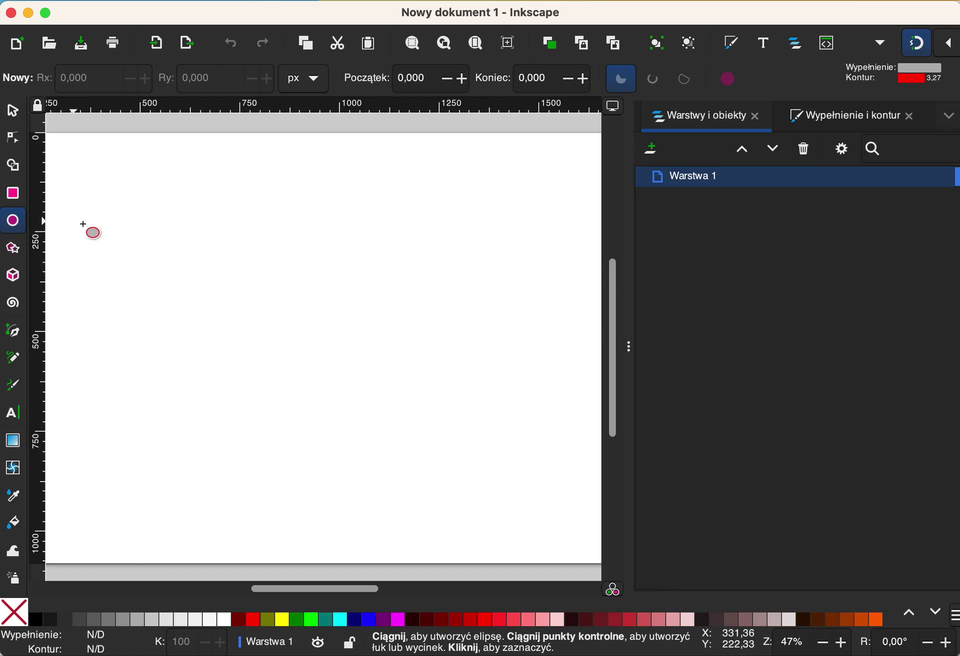Toggle layer visibility eye in status bar

tap(318, 642)
